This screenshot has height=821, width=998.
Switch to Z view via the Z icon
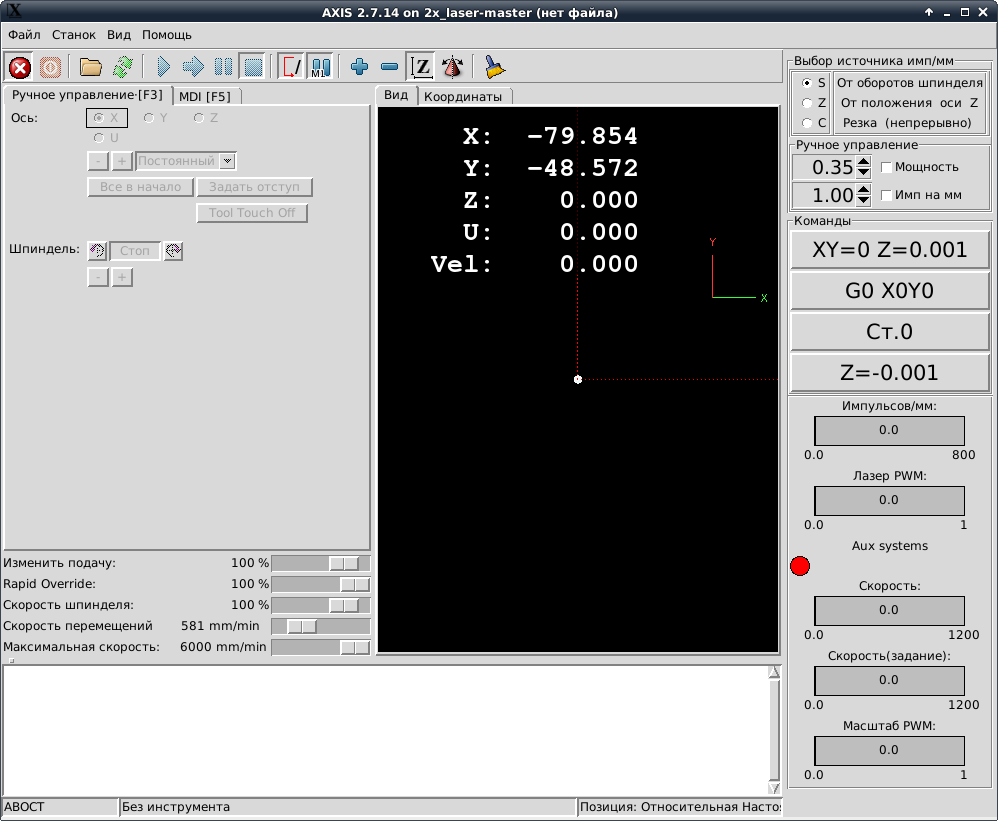click(x=422, y=67)
